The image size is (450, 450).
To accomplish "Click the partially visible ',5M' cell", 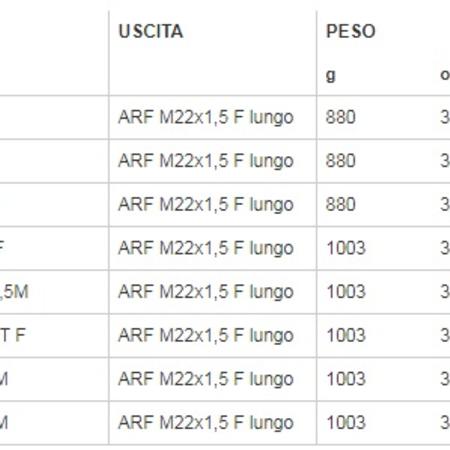I will (x=14, y=292).
